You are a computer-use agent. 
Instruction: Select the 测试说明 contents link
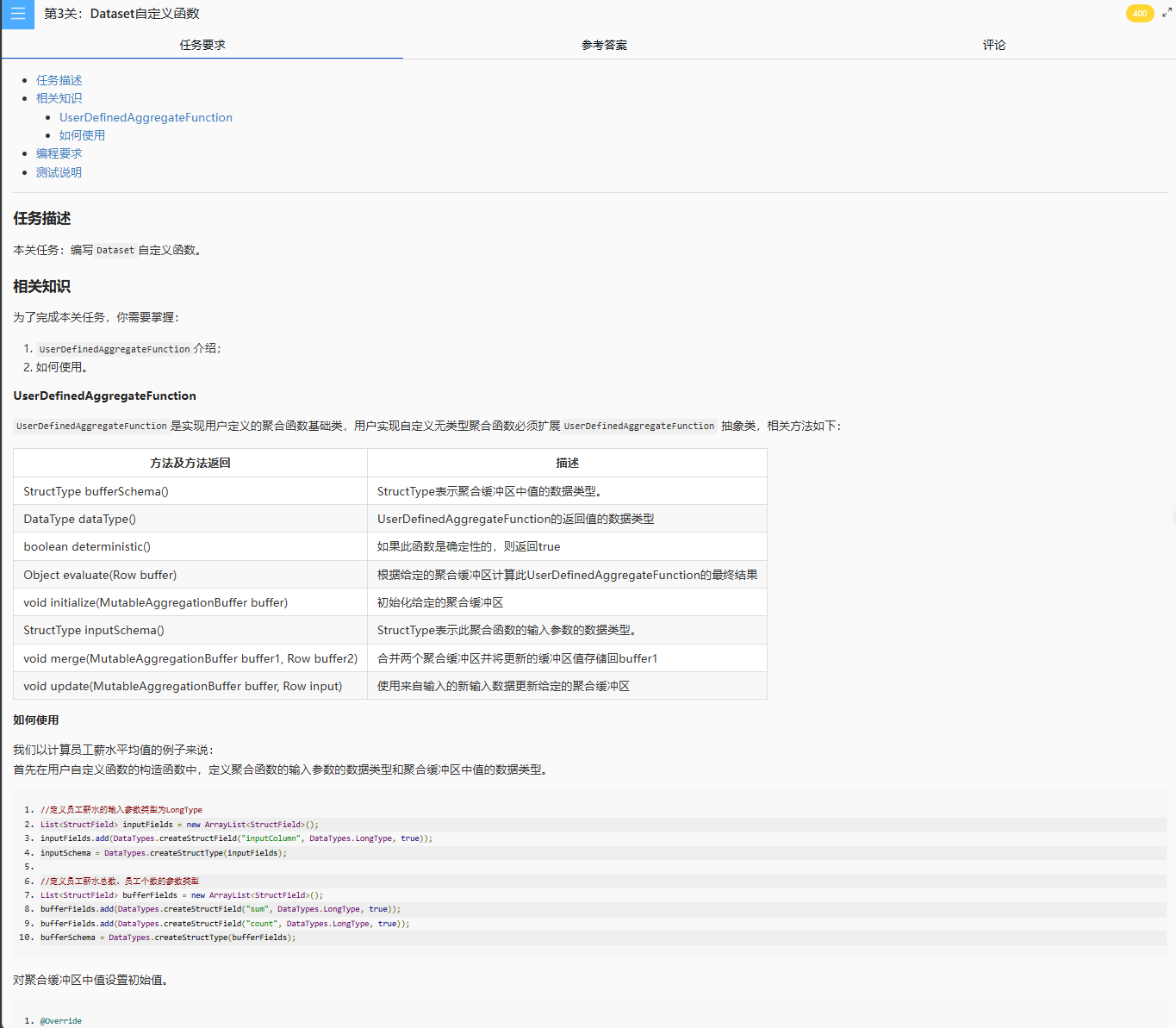tap(59, 172)
